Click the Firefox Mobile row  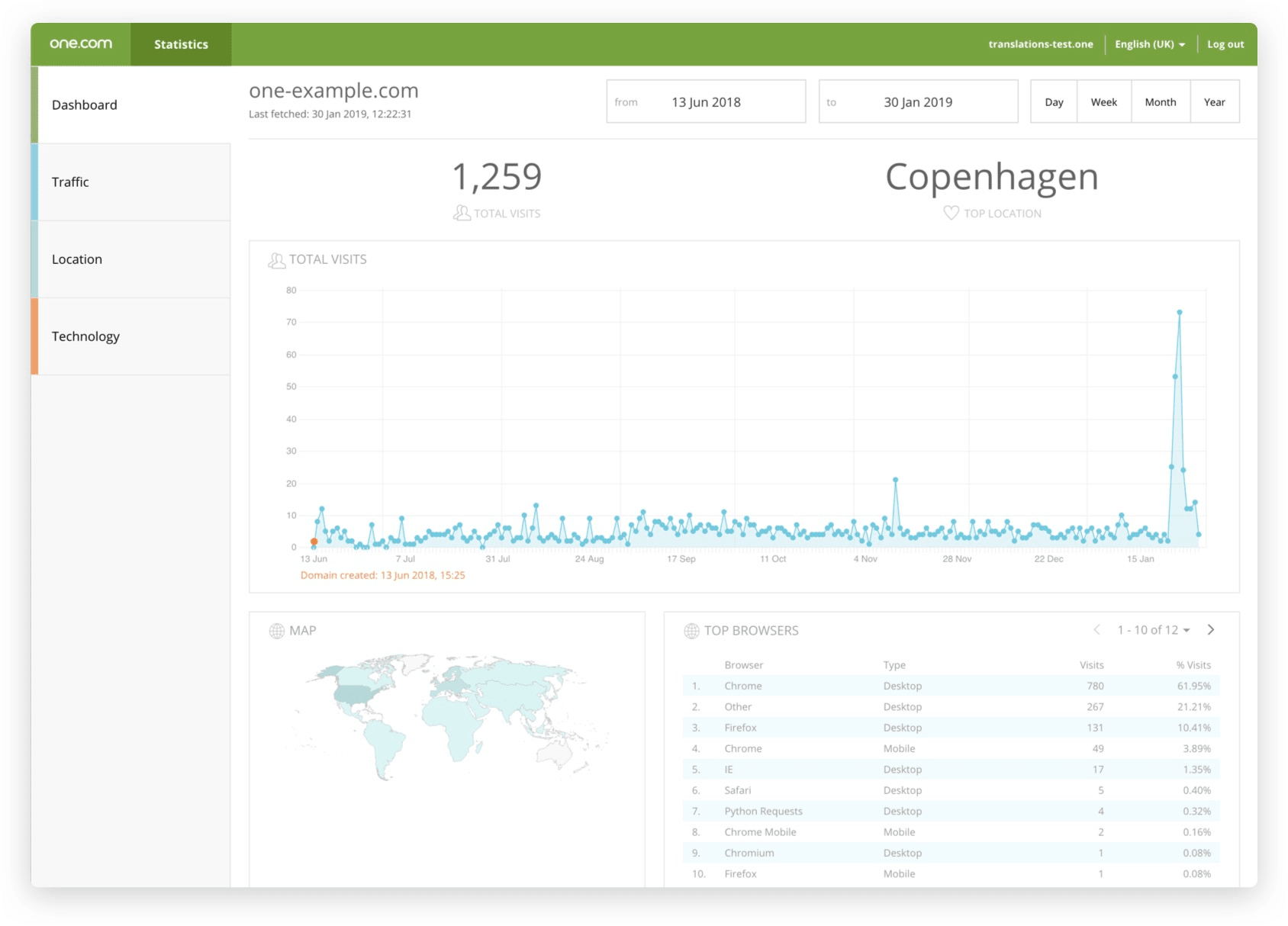pyautogui.click(x=951, y=873)
